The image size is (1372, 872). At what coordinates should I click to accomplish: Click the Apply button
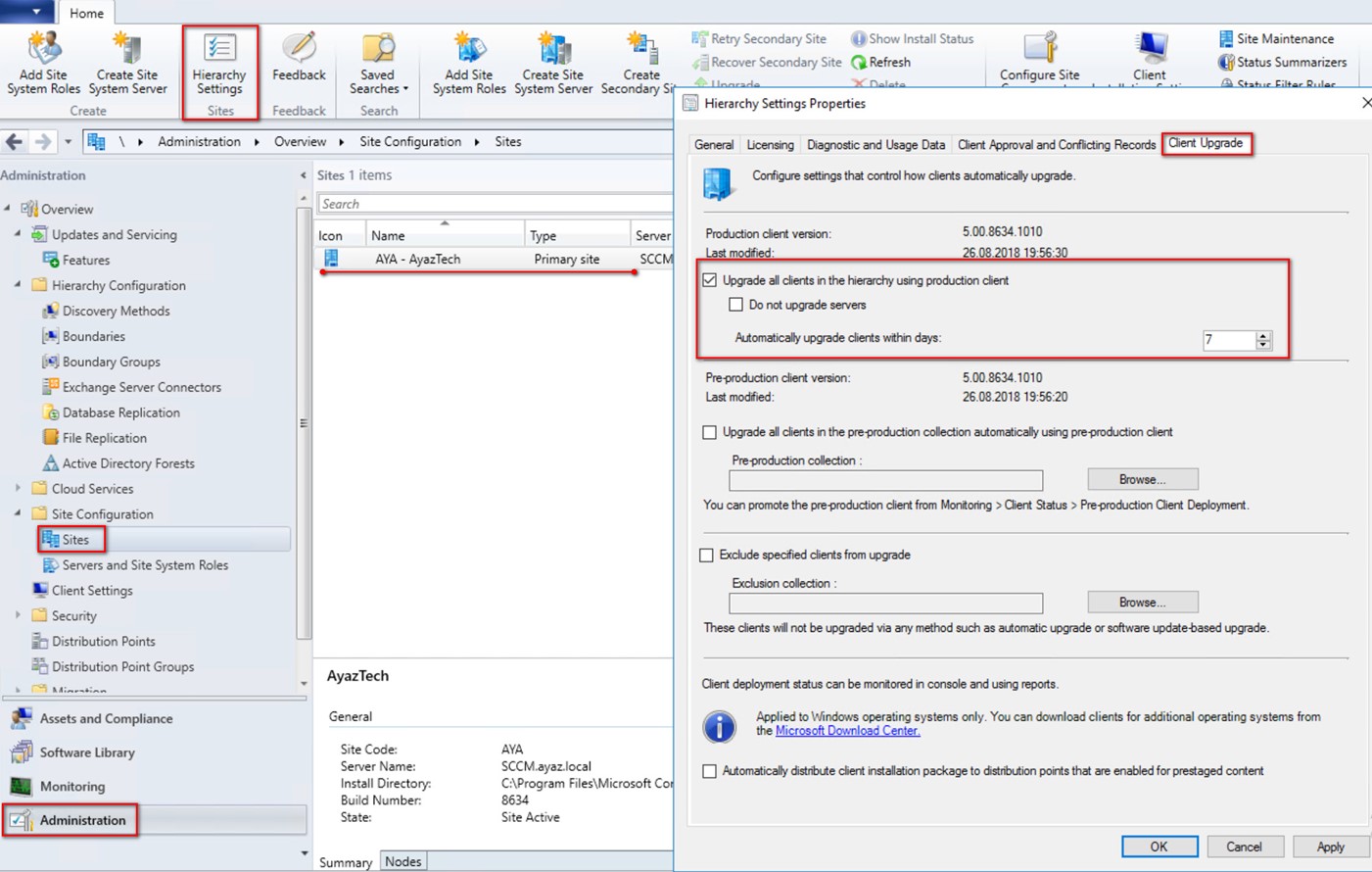pyautogui.click(x=1330, y=847)
